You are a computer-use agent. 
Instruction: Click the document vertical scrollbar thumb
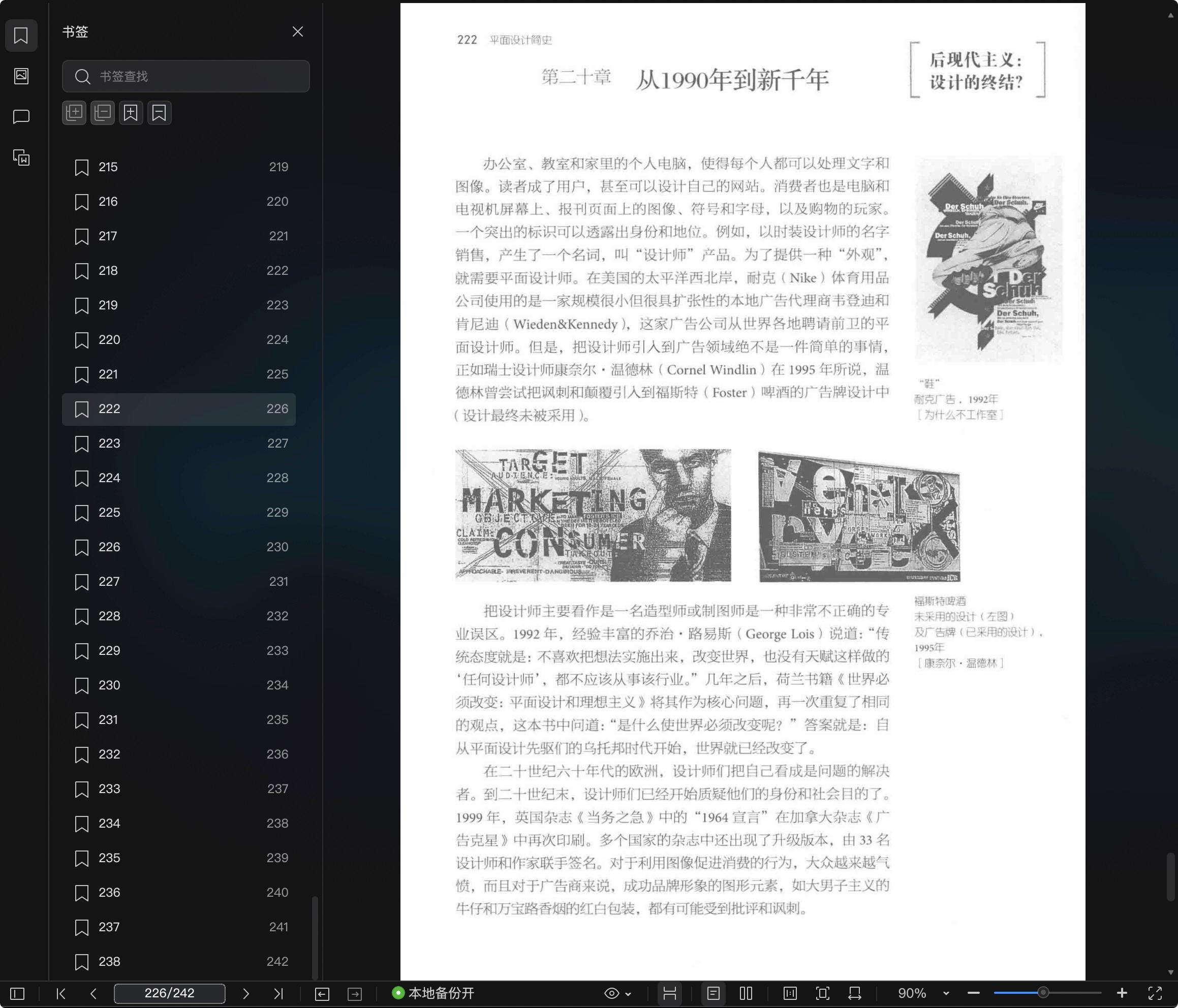pyautogui.click(x=1170, y=877)
